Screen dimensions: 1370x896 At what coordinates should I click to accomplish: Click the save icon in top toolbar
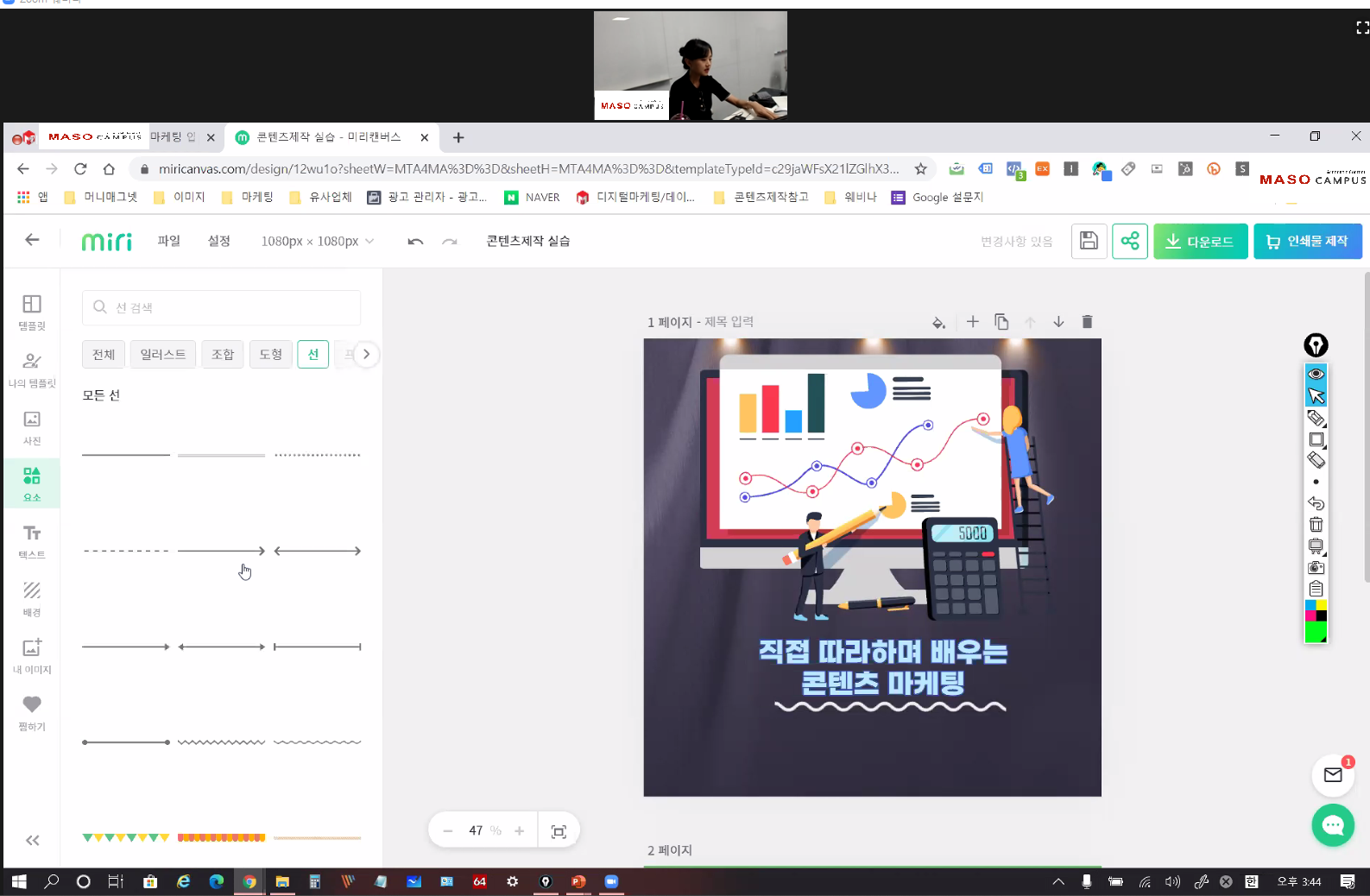pos(1089,242)
